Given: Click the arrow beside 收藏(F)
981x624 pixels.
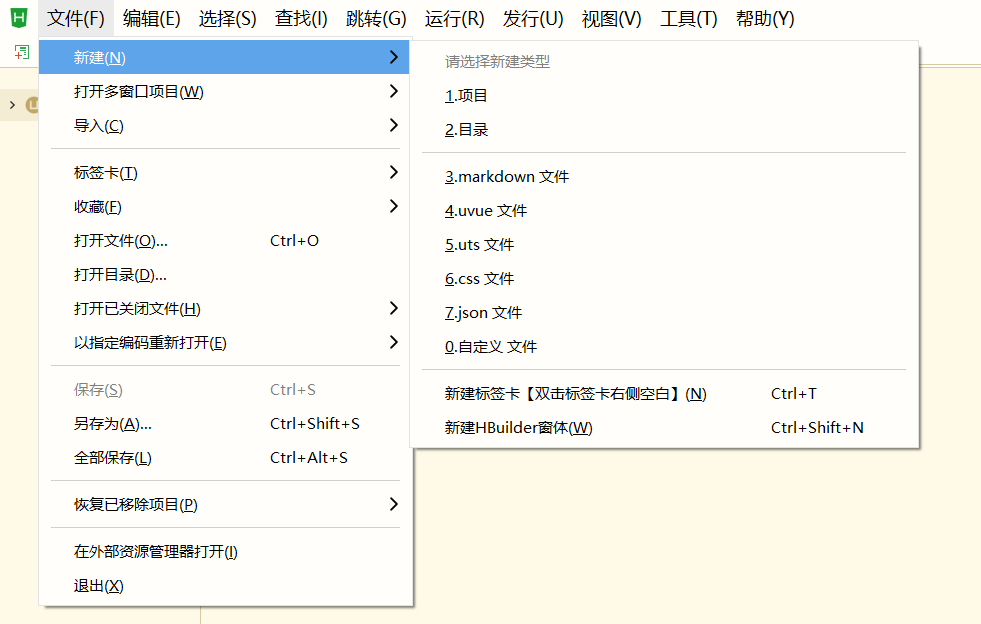Looking at the screenshot, I should pos(394,206).
